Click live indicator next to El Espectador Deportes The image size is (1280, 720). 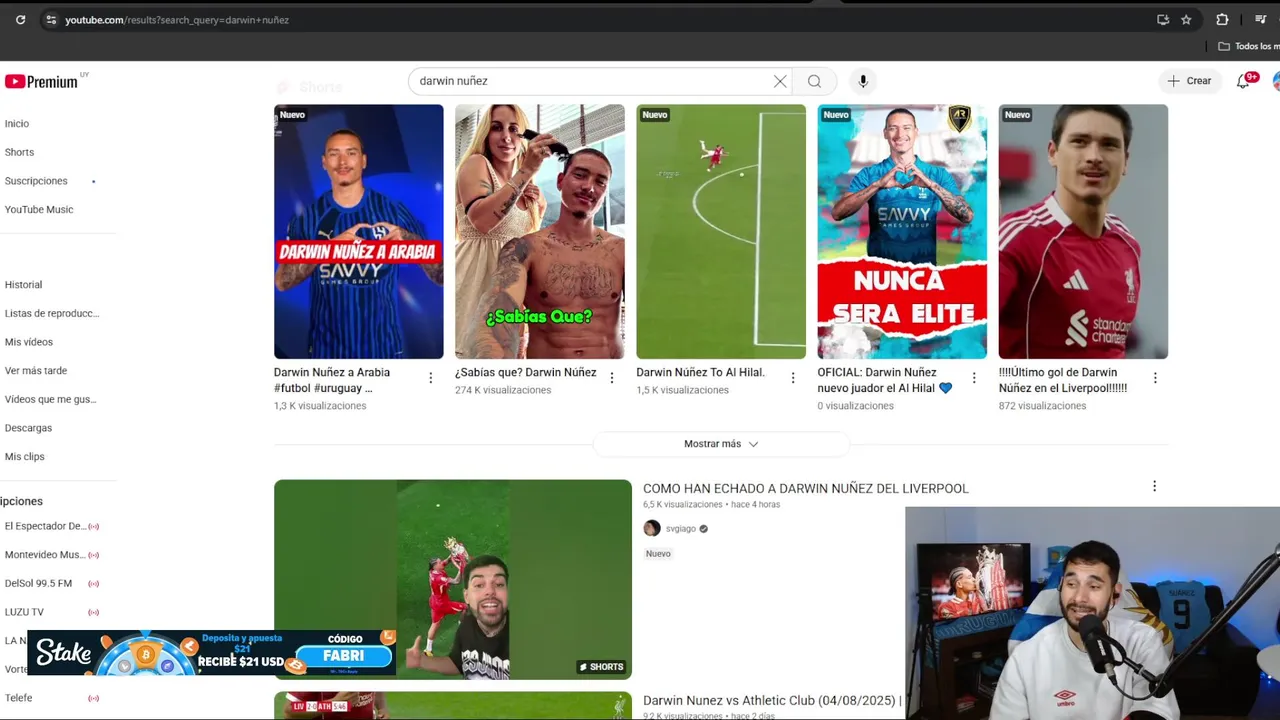[93, 526]
